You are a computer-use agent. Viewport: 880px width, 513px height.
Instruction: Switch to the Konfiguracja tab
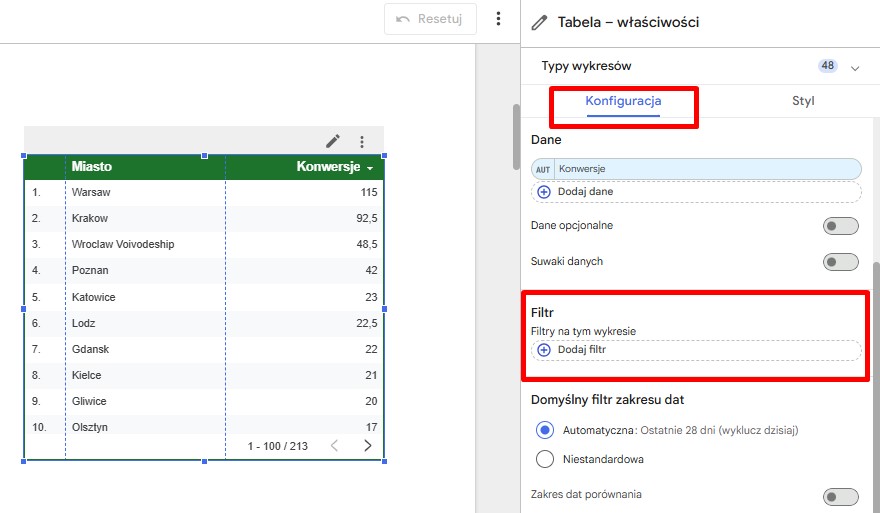pyautogui.click(x=623, y=101)
